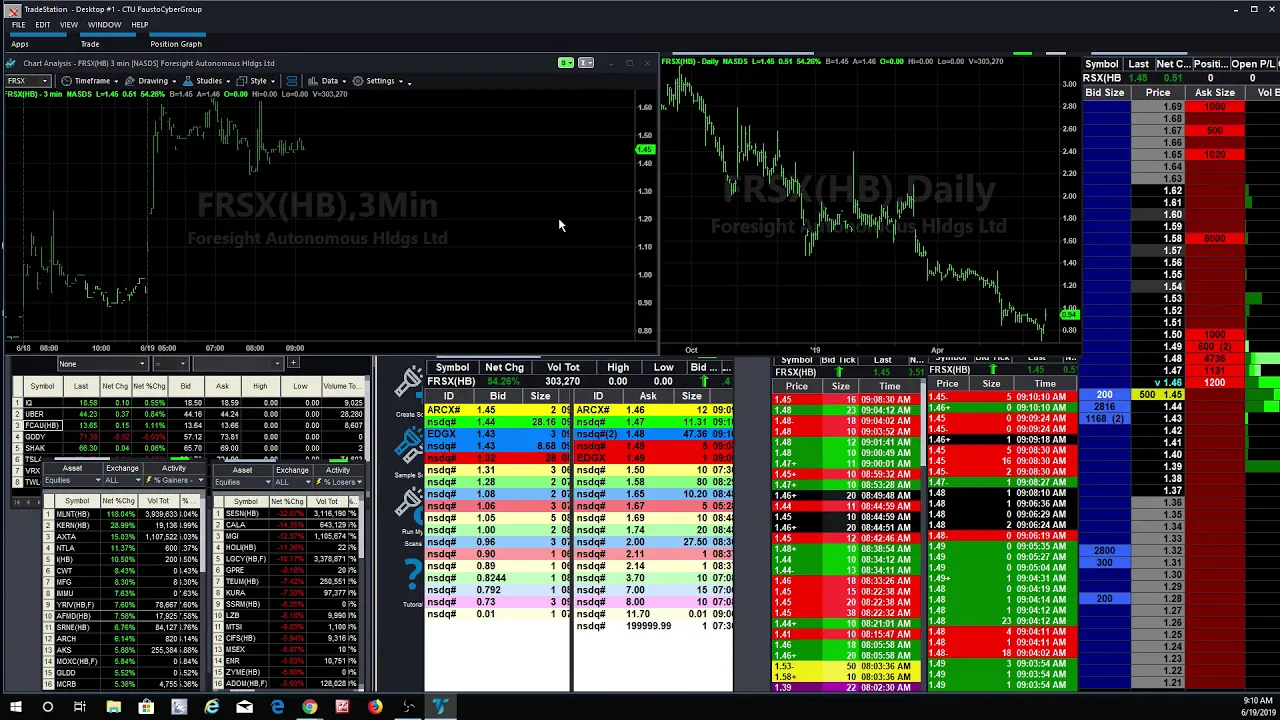Sort gainers list by Vol Tot header
This screenshot has height=720, width=1280.
tap(158, 501)
